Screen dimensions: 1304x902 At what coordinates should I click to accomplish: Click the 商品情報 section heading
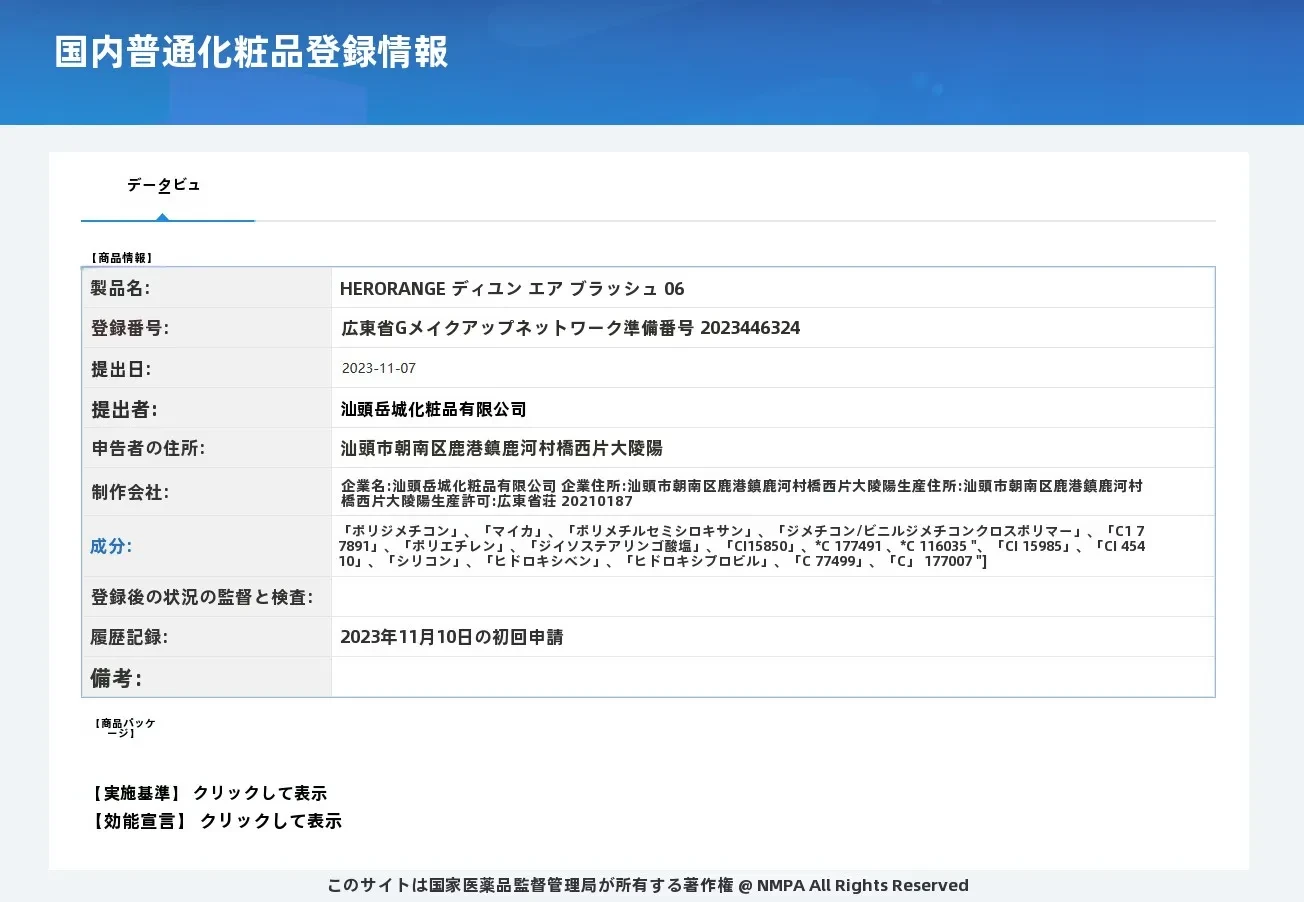(x=122, y=258)
